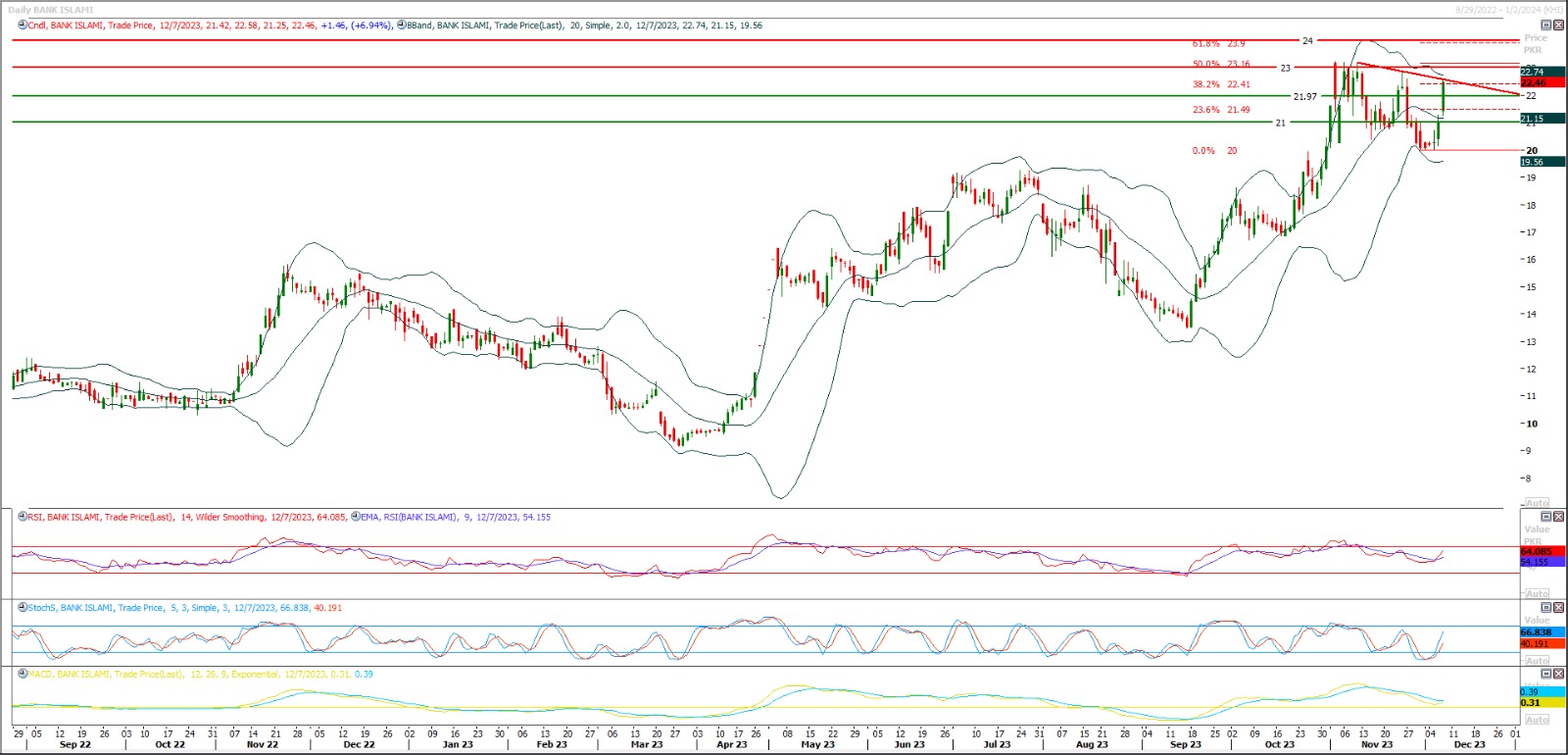
Task: Click the 15 tick on price axis
Action: coord(1532,287)
